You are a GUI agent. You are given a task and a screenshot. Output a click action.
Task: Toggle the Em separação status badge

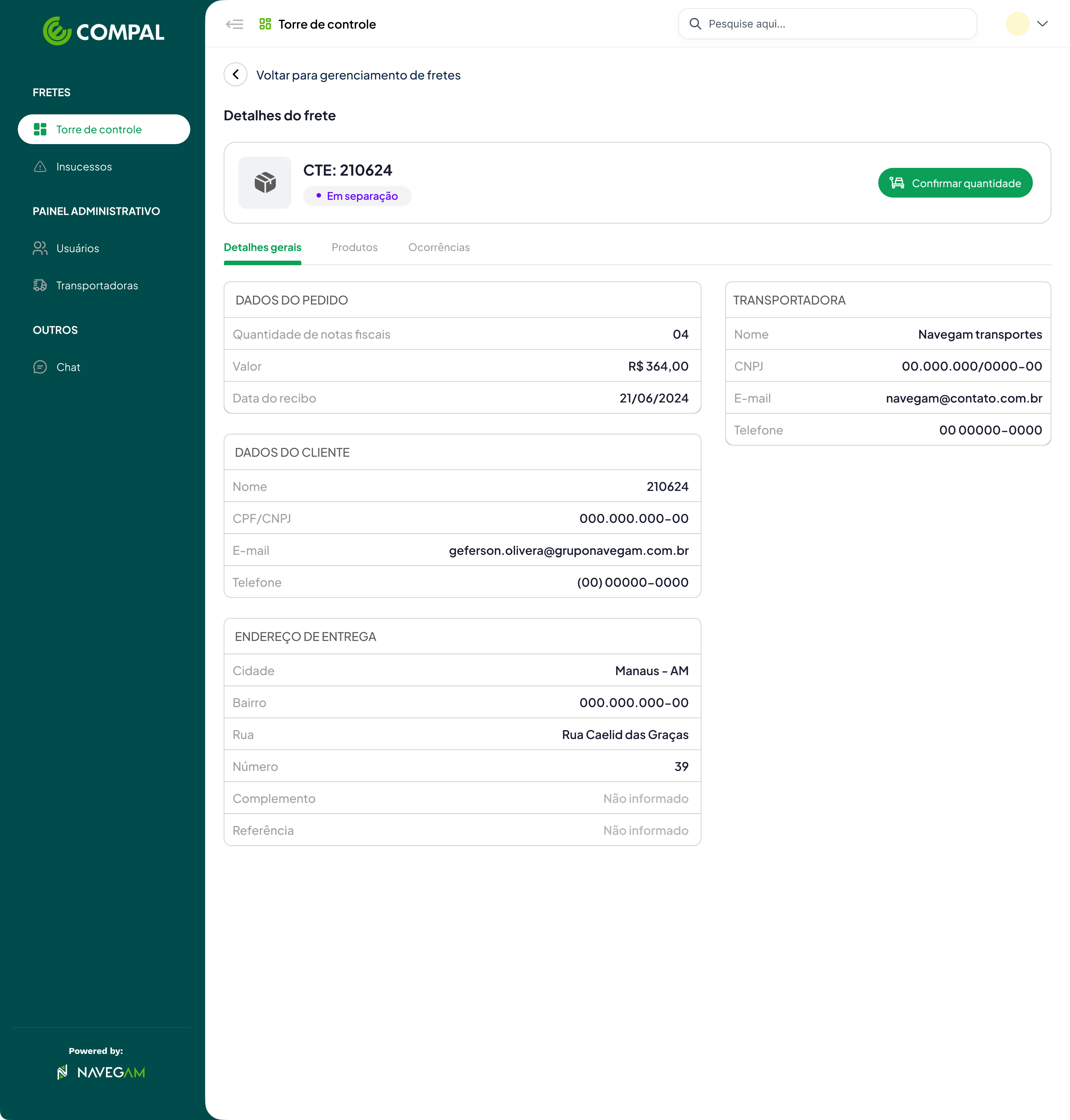point(357,196)
